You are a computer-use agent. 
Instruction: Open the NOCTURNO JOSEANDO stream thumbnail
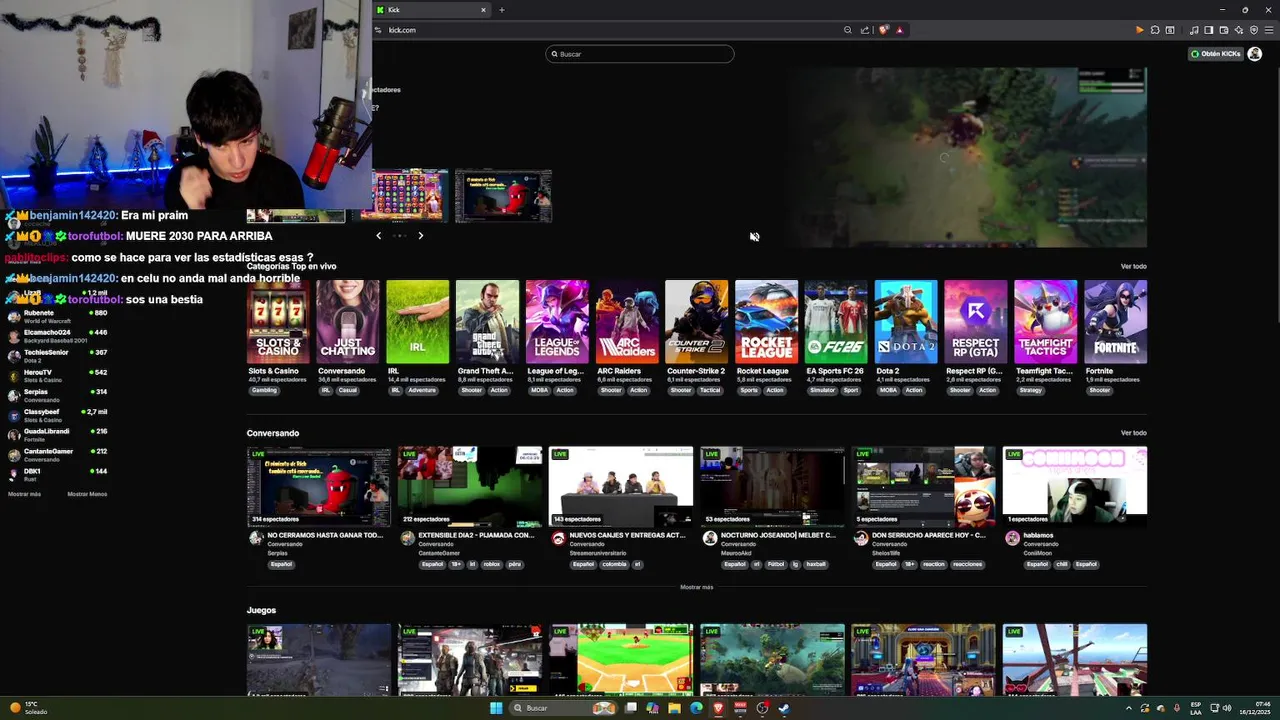point(772,487)
